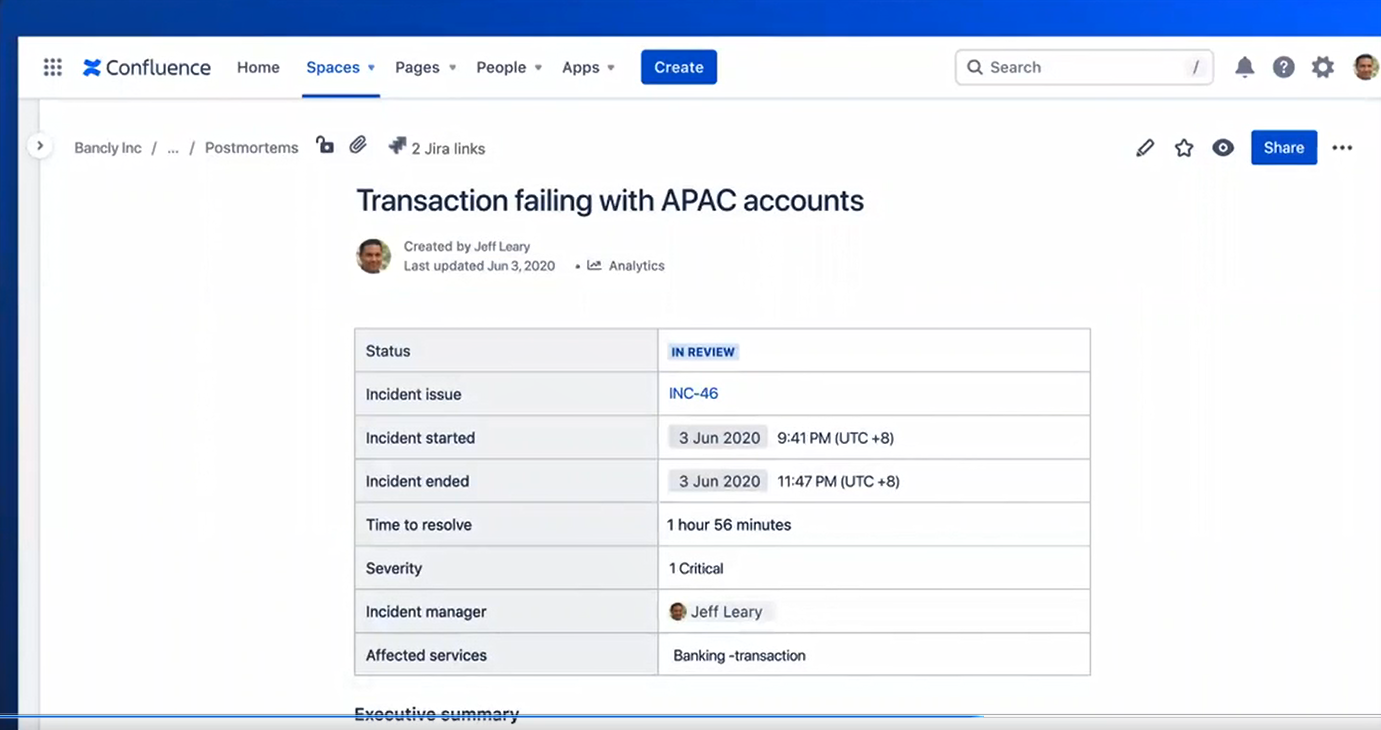Click the incident started date 3 Jun 2020

[719, 438]
